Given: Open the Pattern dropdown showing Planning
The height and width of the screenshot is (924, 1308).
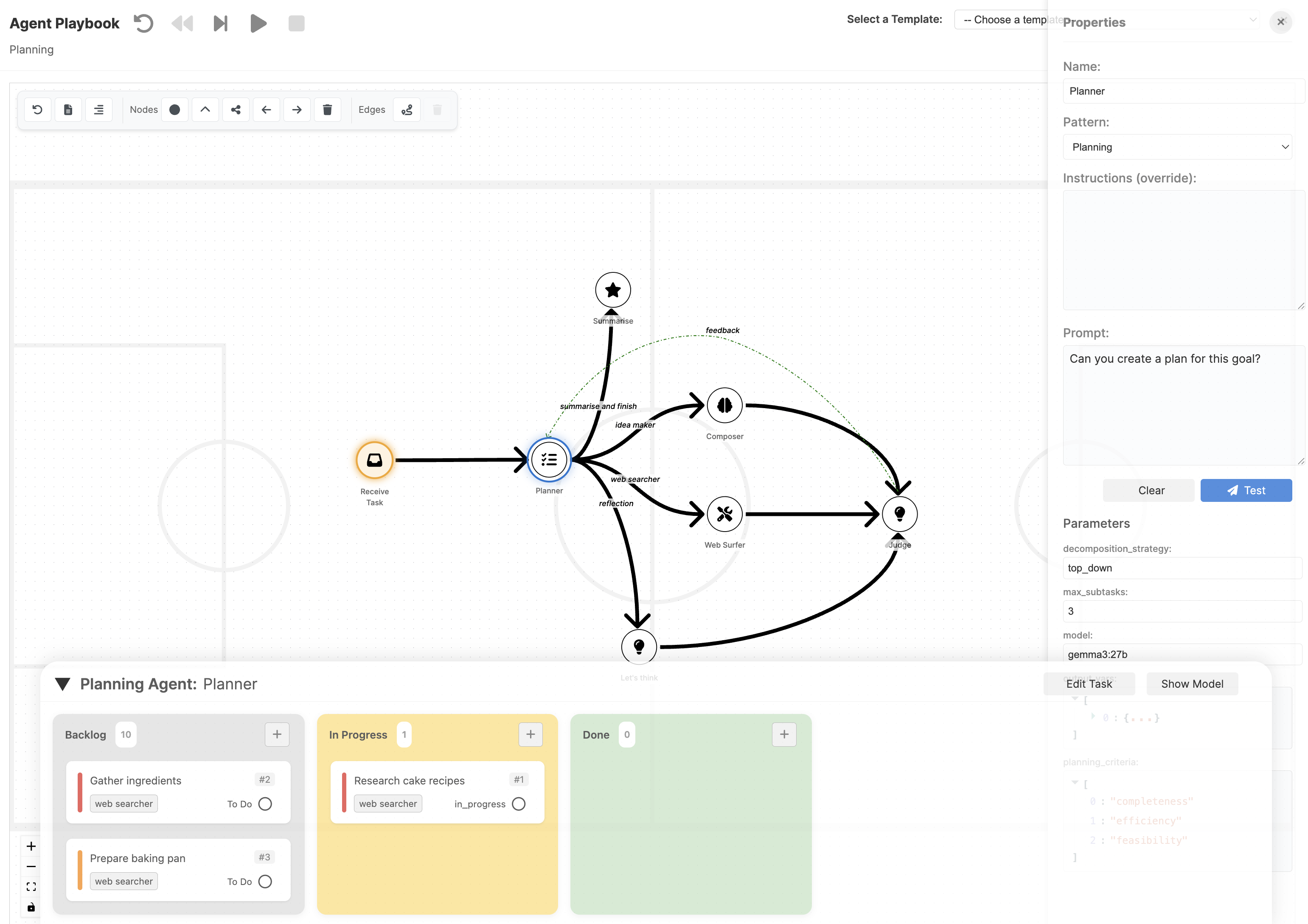Looking at the screenshot, I should [1176, 147].
